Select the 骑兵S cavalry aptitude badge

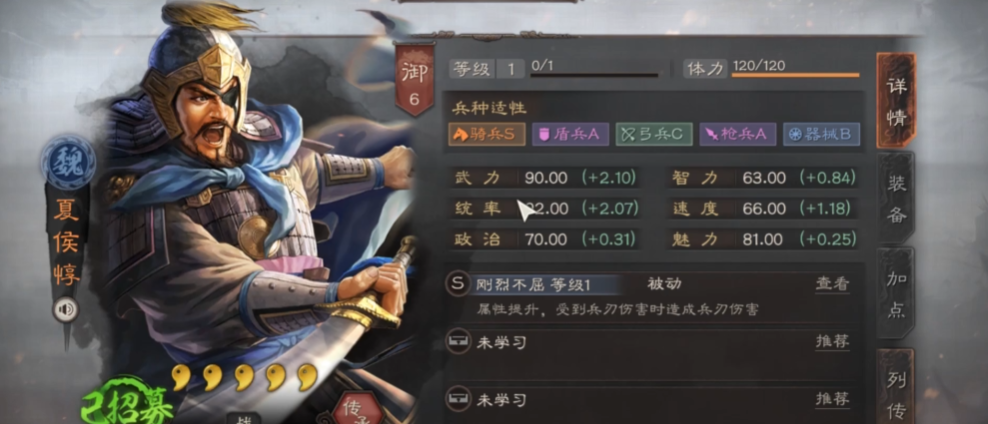(x=486, y=134)
